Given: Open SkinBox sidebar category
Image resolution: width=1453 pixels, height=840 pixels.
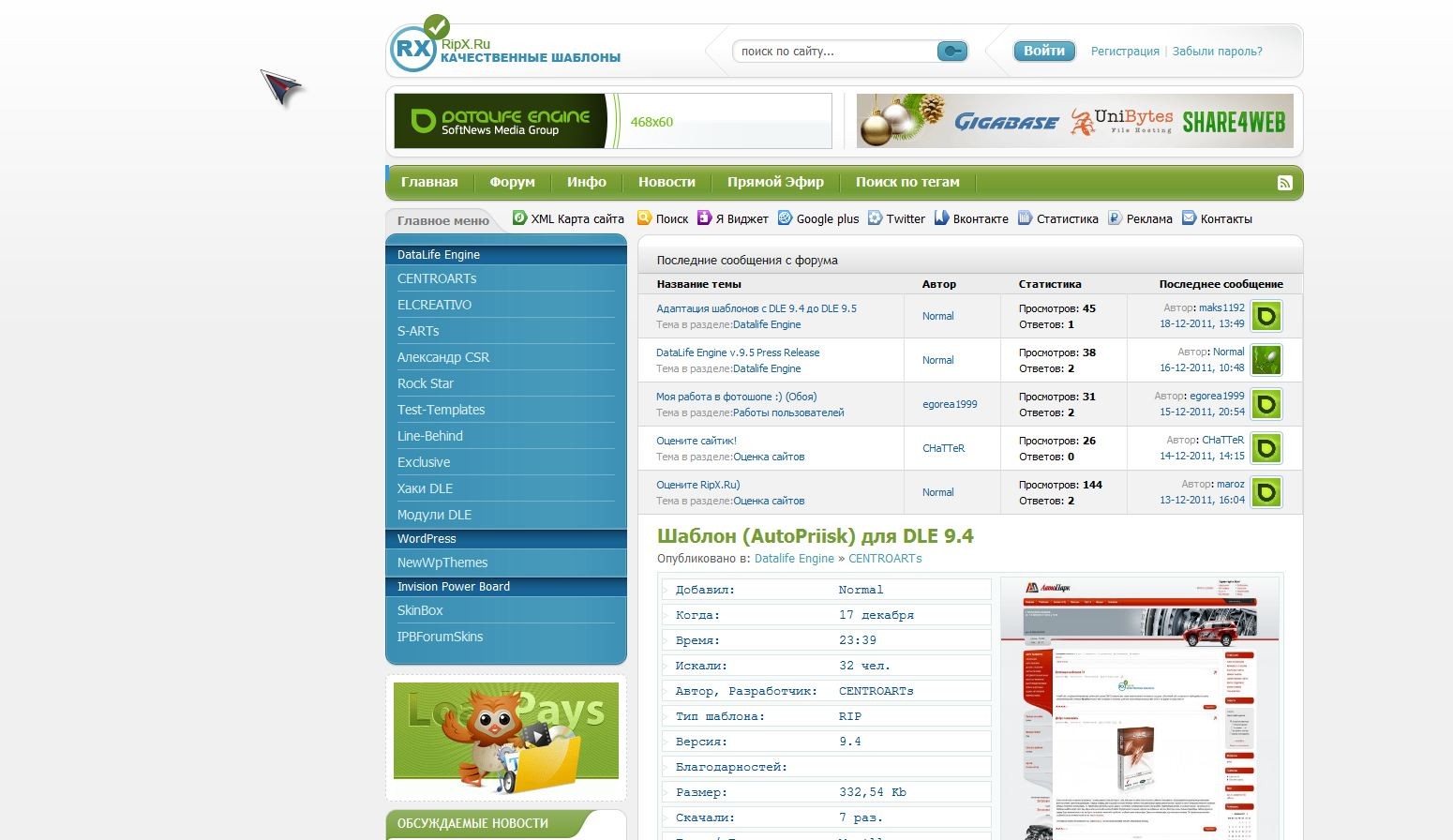Looking at the screenshot, I should tap(420, 610).
